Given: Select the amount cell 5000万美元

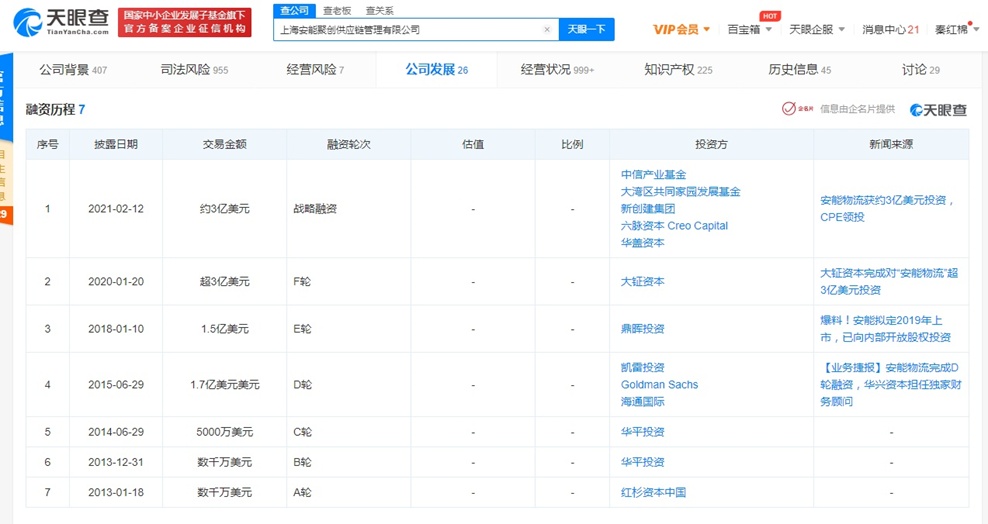Looking at the screenshot, I should [224, 432].
